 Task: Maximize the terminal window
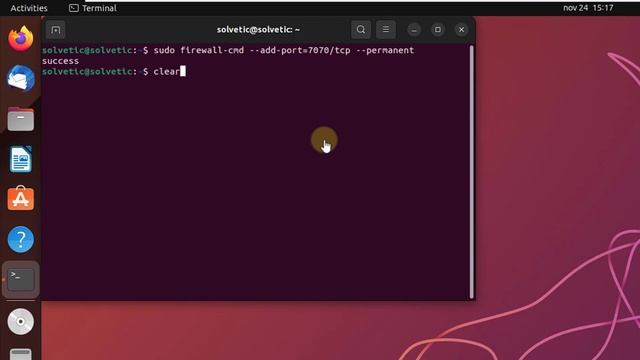[438, 30]
